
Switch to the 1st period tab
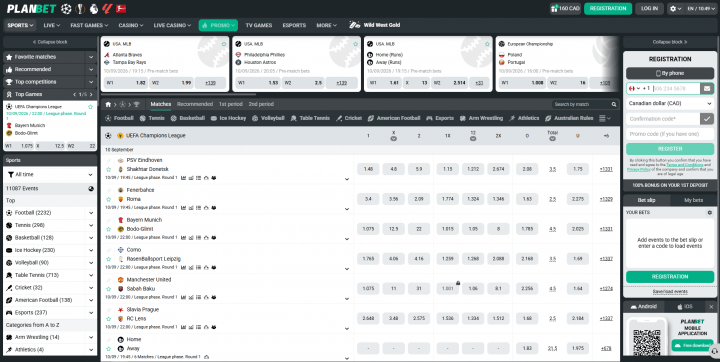coord(231,104)
